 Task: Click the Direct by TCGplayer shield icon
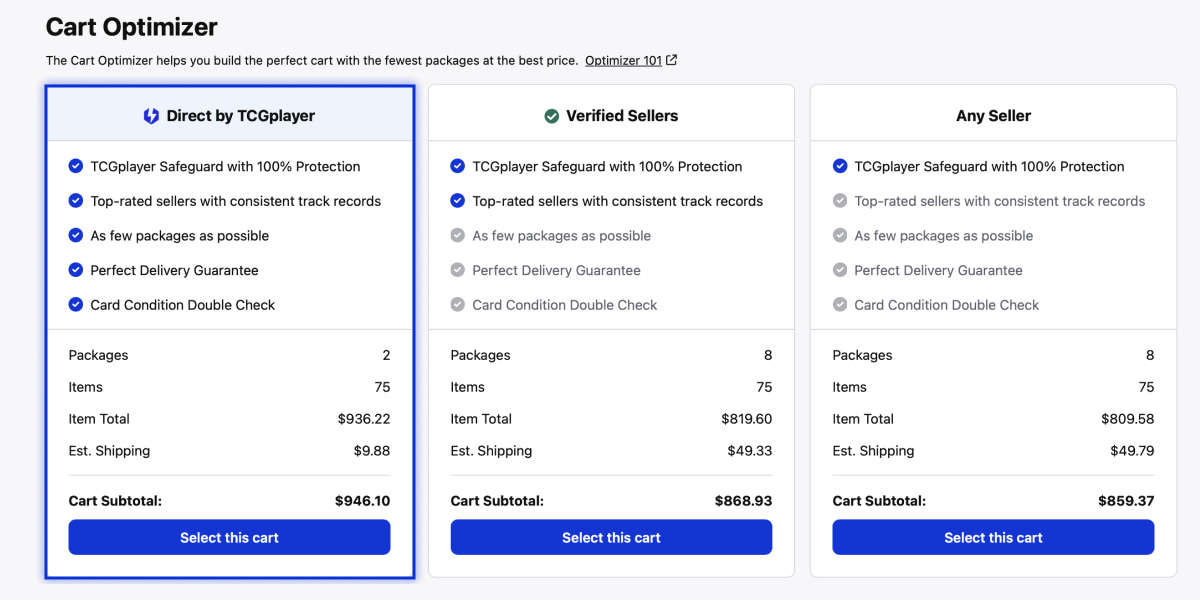tap(151, 116)
